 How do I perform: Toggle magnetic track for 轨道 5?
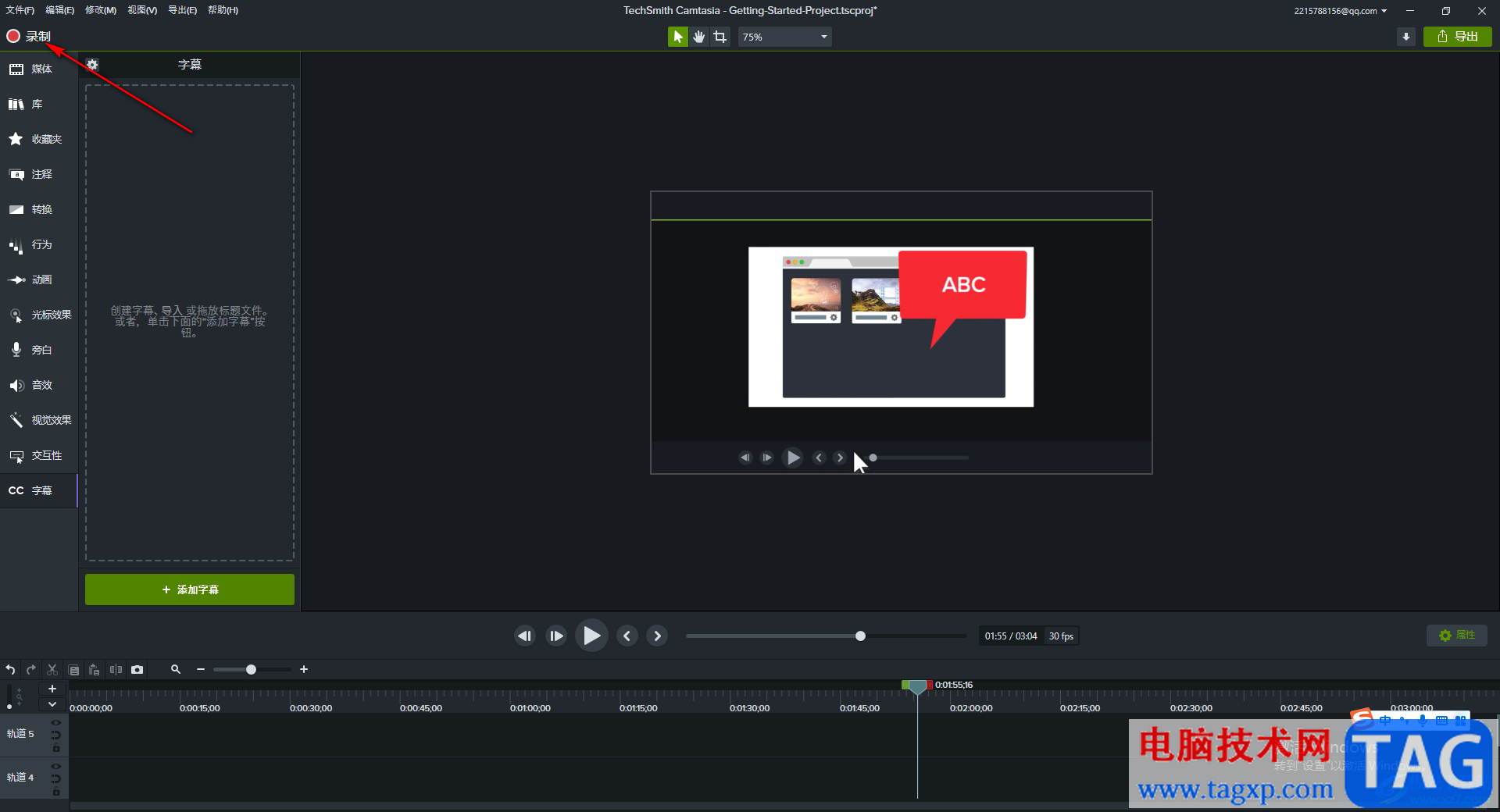(56, 735)
